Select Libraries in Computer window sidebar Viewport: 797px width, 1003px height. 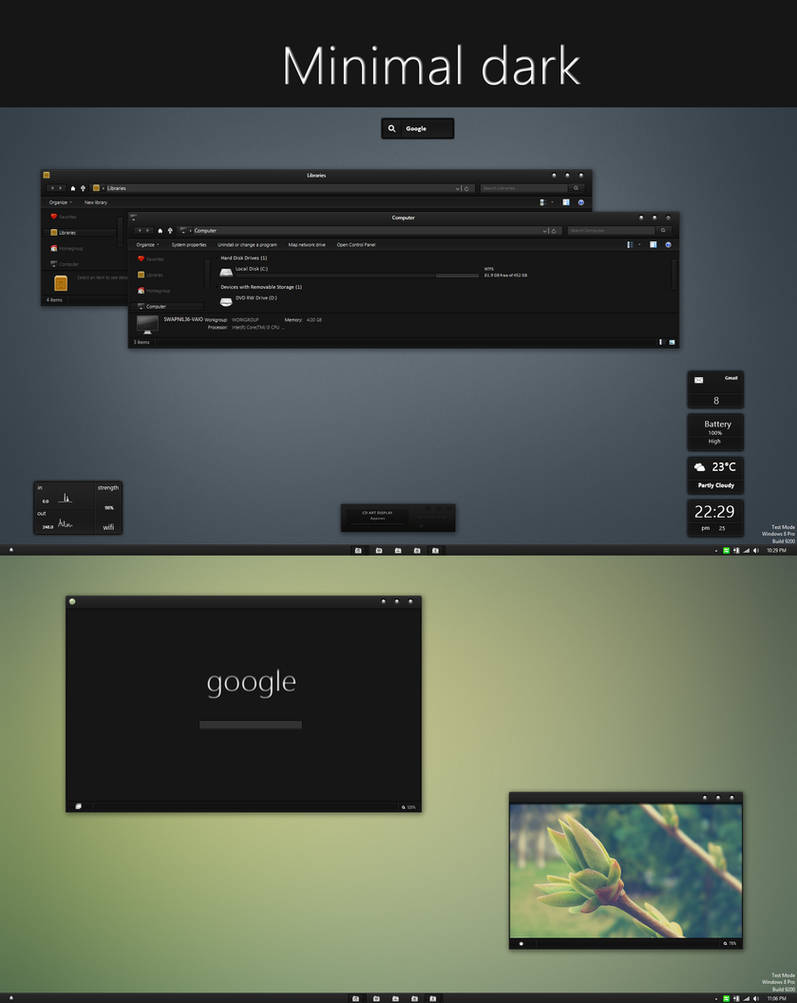pyautogui.click(x=150, y=274)
